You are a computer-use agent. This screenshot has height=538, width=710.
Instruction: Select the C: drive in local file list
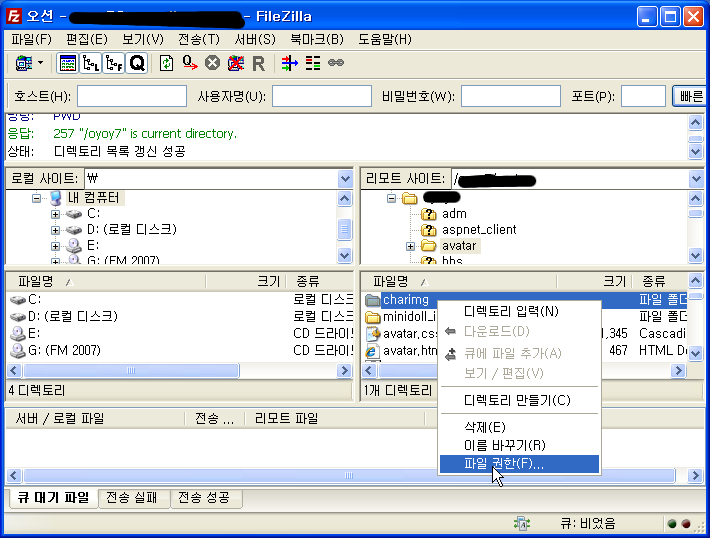34,299
